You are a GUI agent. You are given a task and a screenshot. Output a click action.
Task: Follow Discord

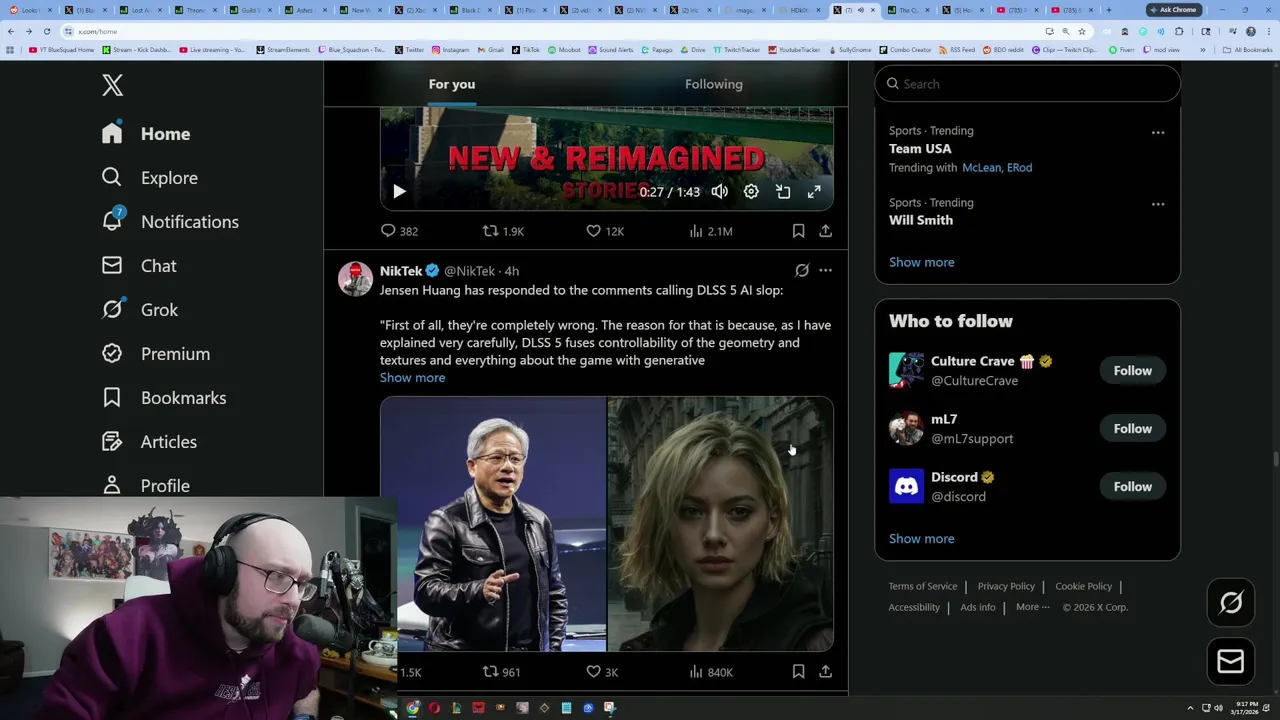1132,487
